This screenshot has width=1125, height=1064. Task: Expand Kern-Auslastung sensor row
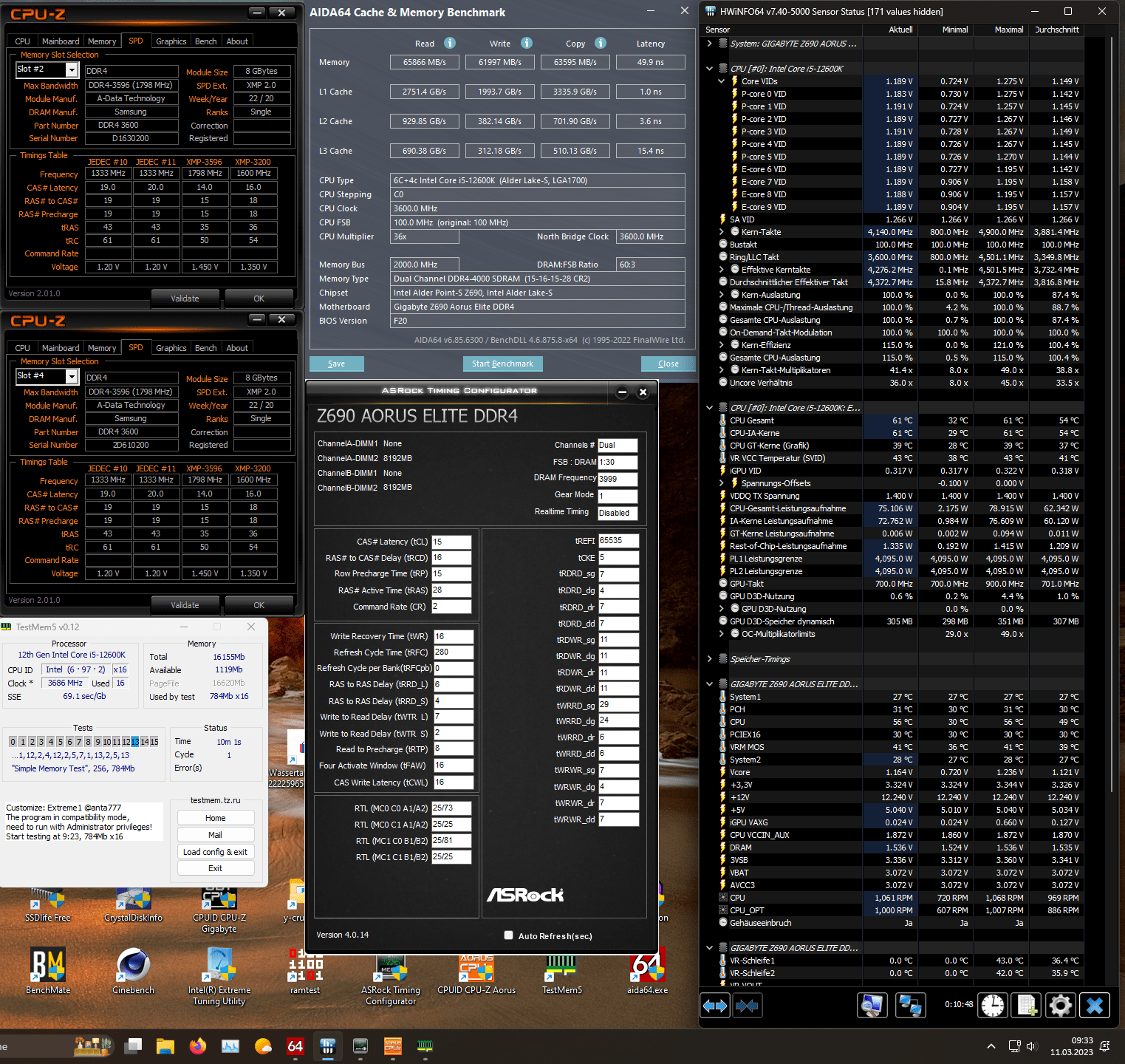pyautogui.click(x=722, y=295)
